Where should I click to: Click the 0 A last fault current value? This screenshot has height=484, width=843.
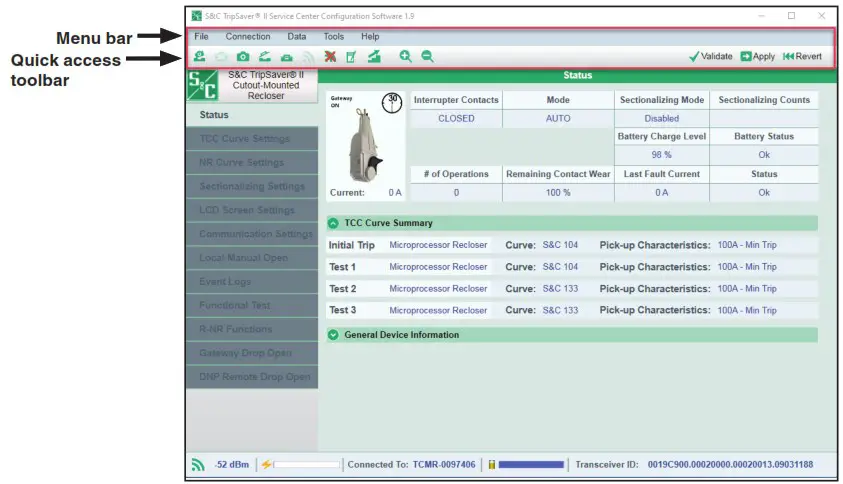tap(662, 193)
